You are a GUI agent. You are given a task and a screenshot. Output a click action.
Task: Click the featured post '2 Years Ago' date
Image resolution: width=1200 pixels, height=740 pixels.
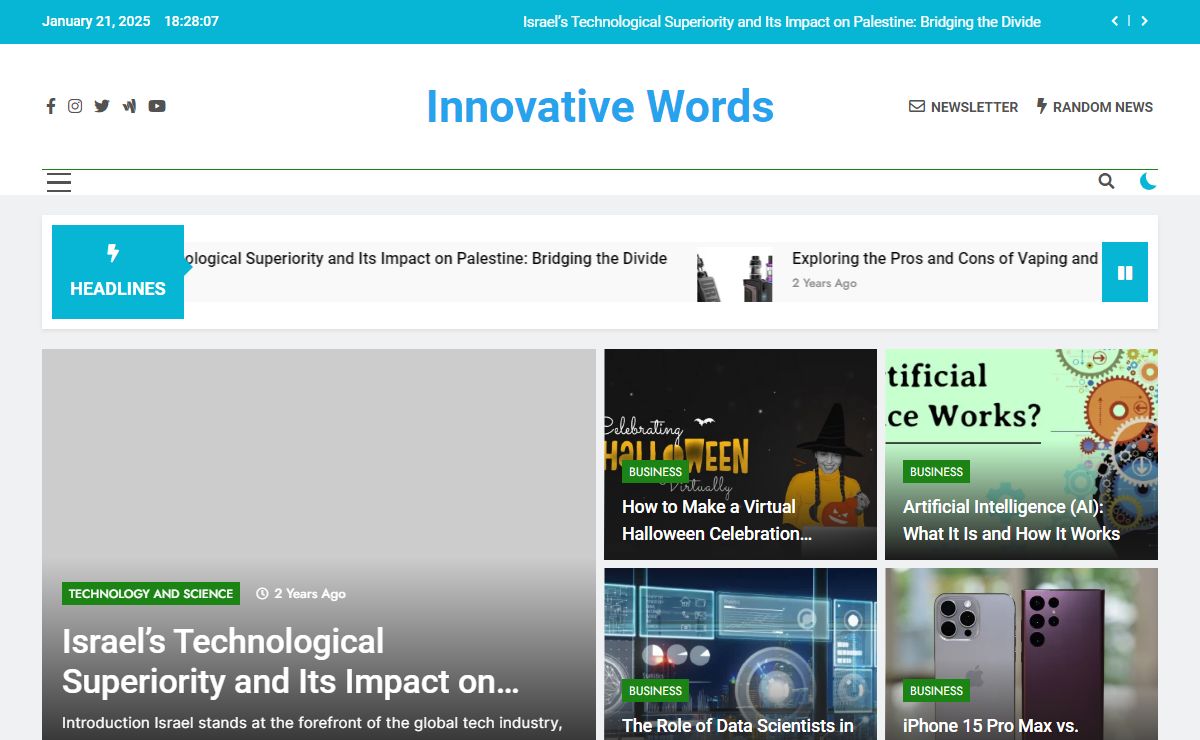(x=301, y=594)
